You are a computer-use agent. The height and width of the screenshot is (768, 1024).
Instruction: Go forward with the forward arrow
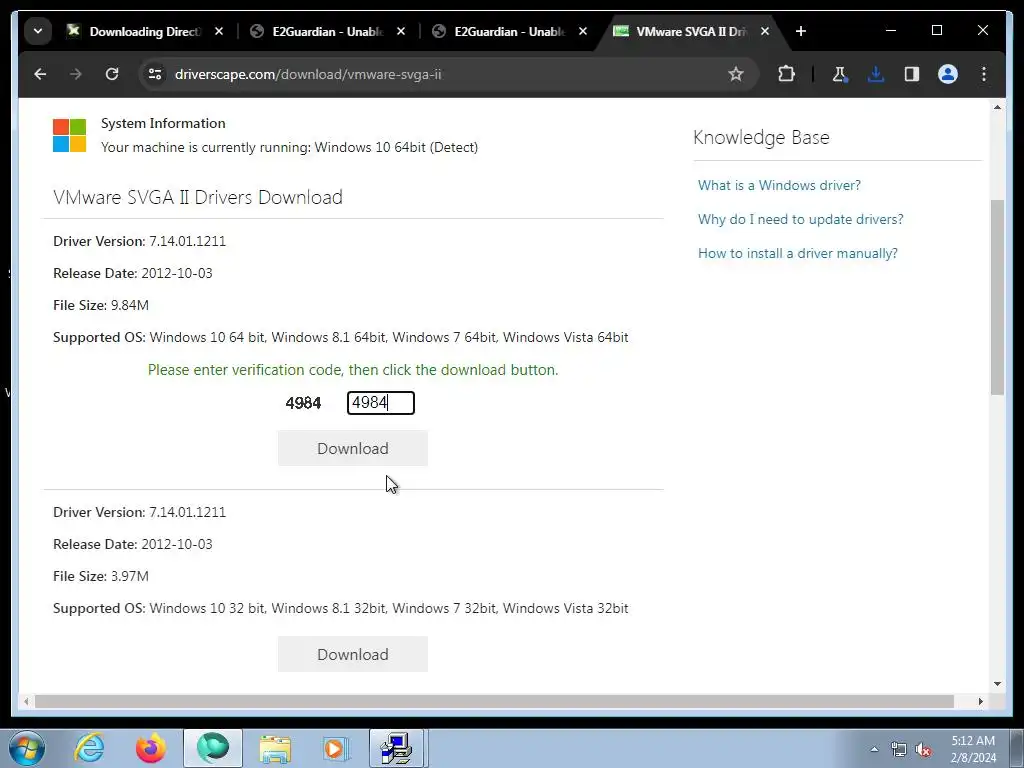(x=76, y=74)
